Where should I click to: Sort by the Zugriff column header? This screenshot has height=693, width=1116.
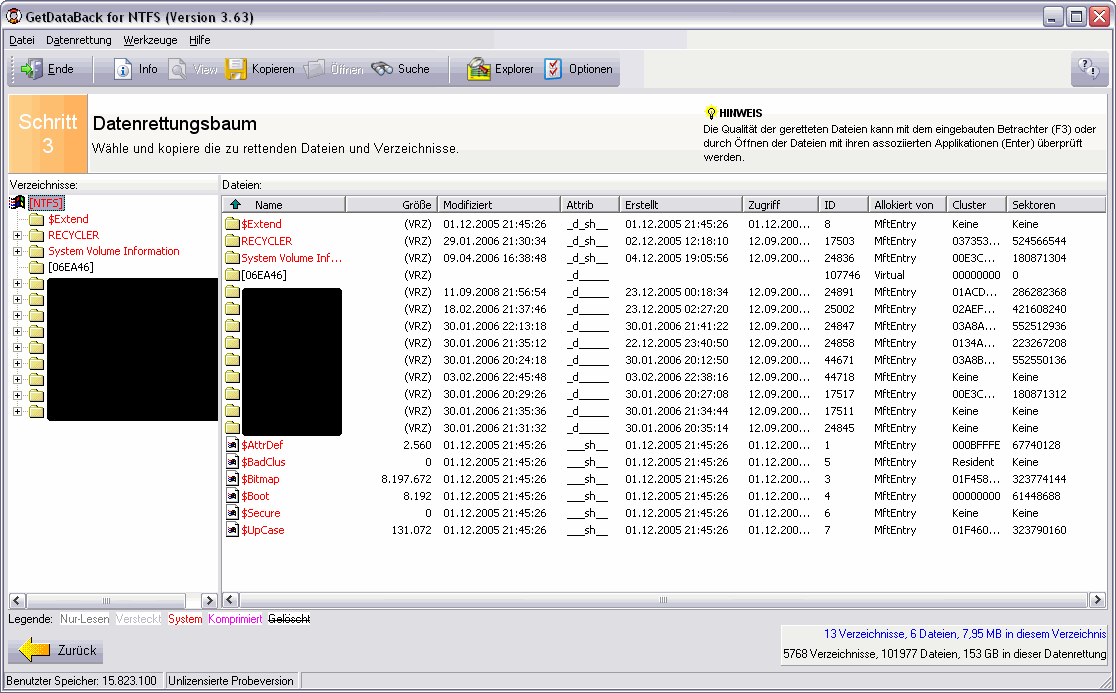(x=780, y=204)
